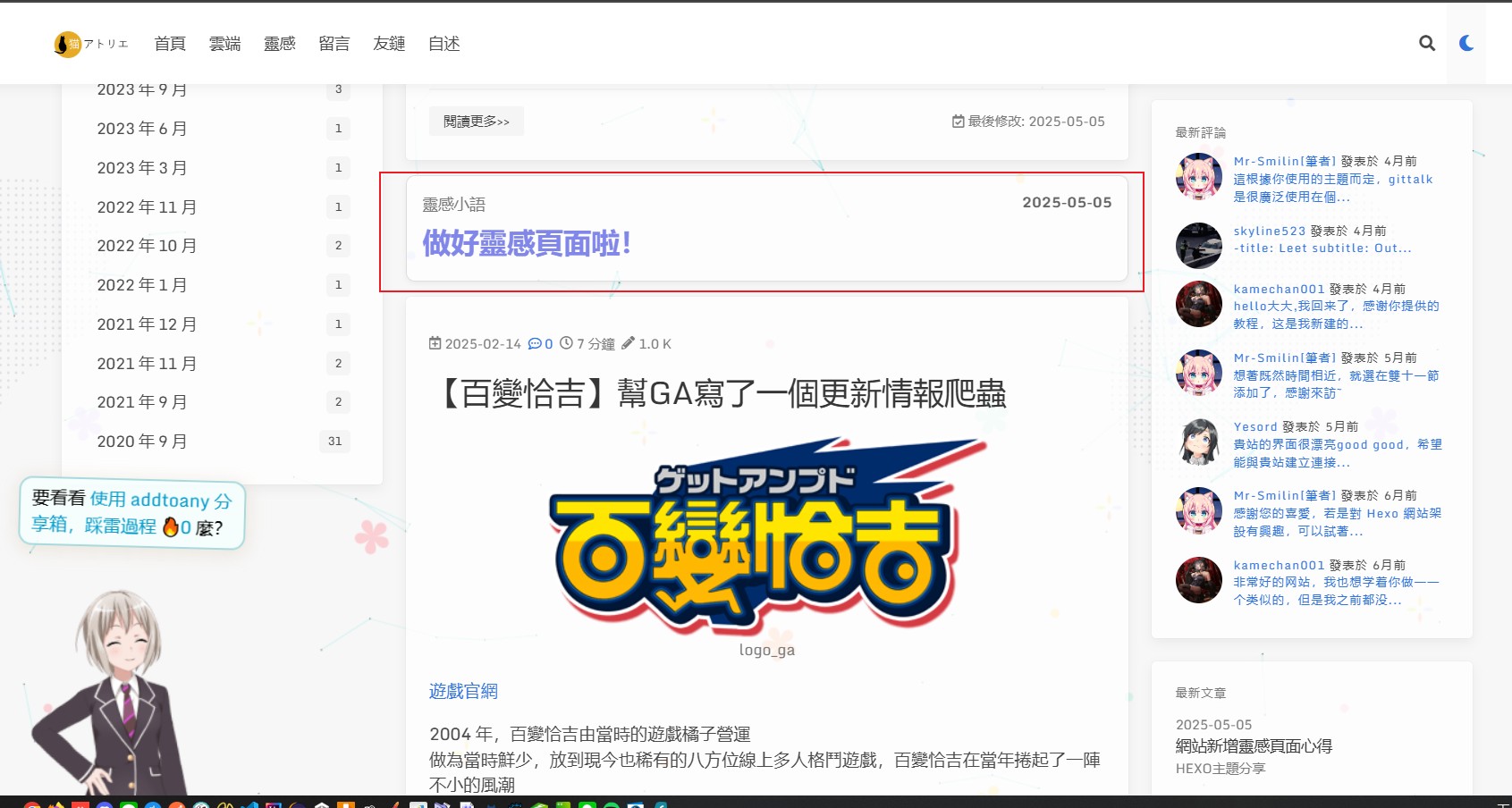Open 友鏈 navigation item
Image resolution: width=1512 pixels, height=808 pixels.
click(389, 43)
